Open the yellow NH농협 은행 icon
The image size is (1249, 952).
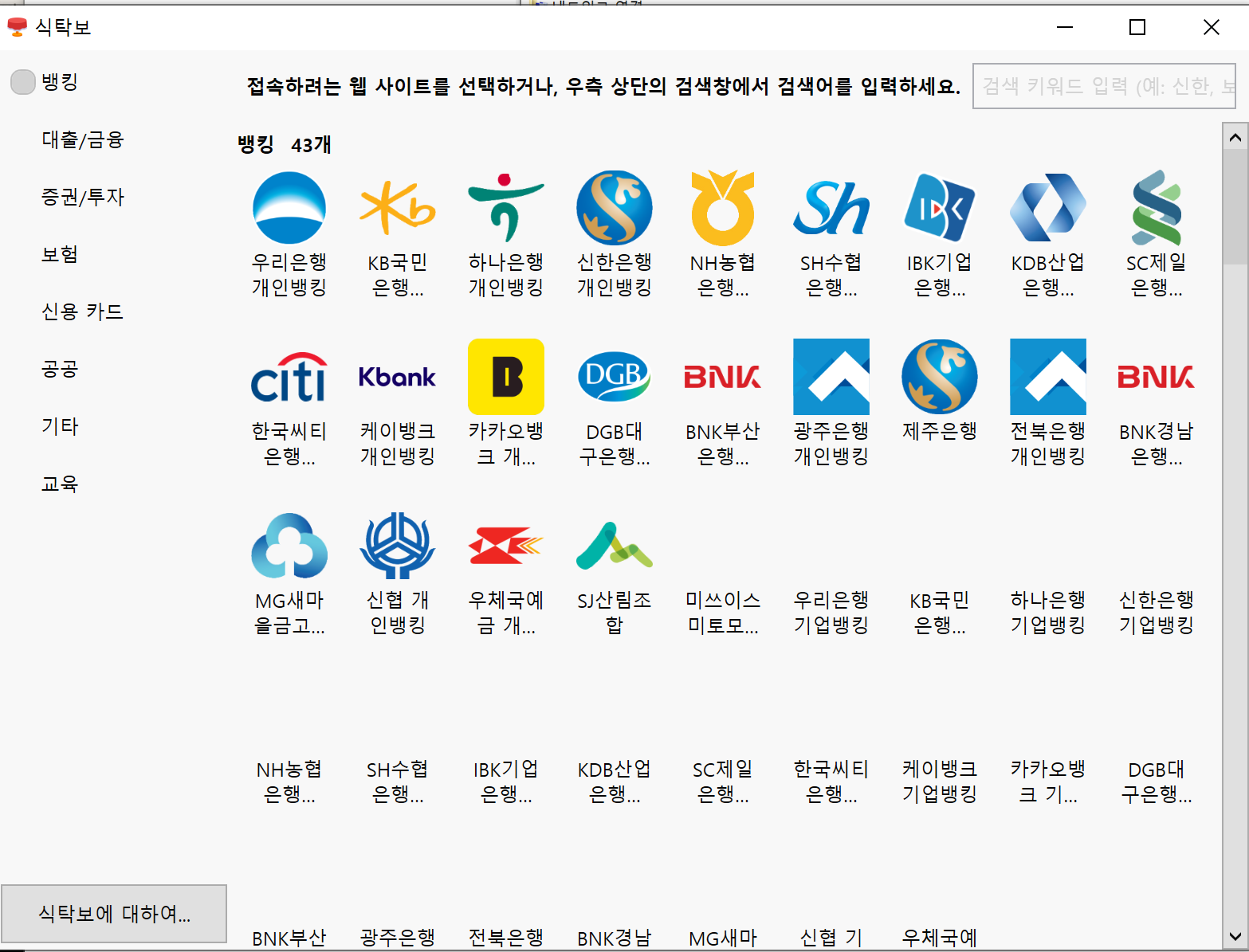(x=723, y=208)
